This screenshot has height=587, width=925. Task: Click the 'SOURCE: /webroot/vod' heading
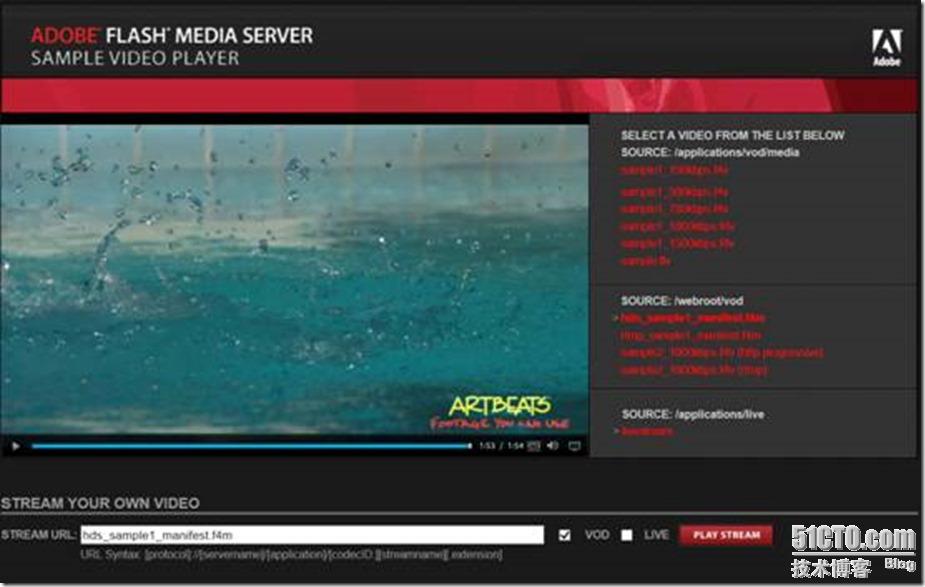point(682,301)
